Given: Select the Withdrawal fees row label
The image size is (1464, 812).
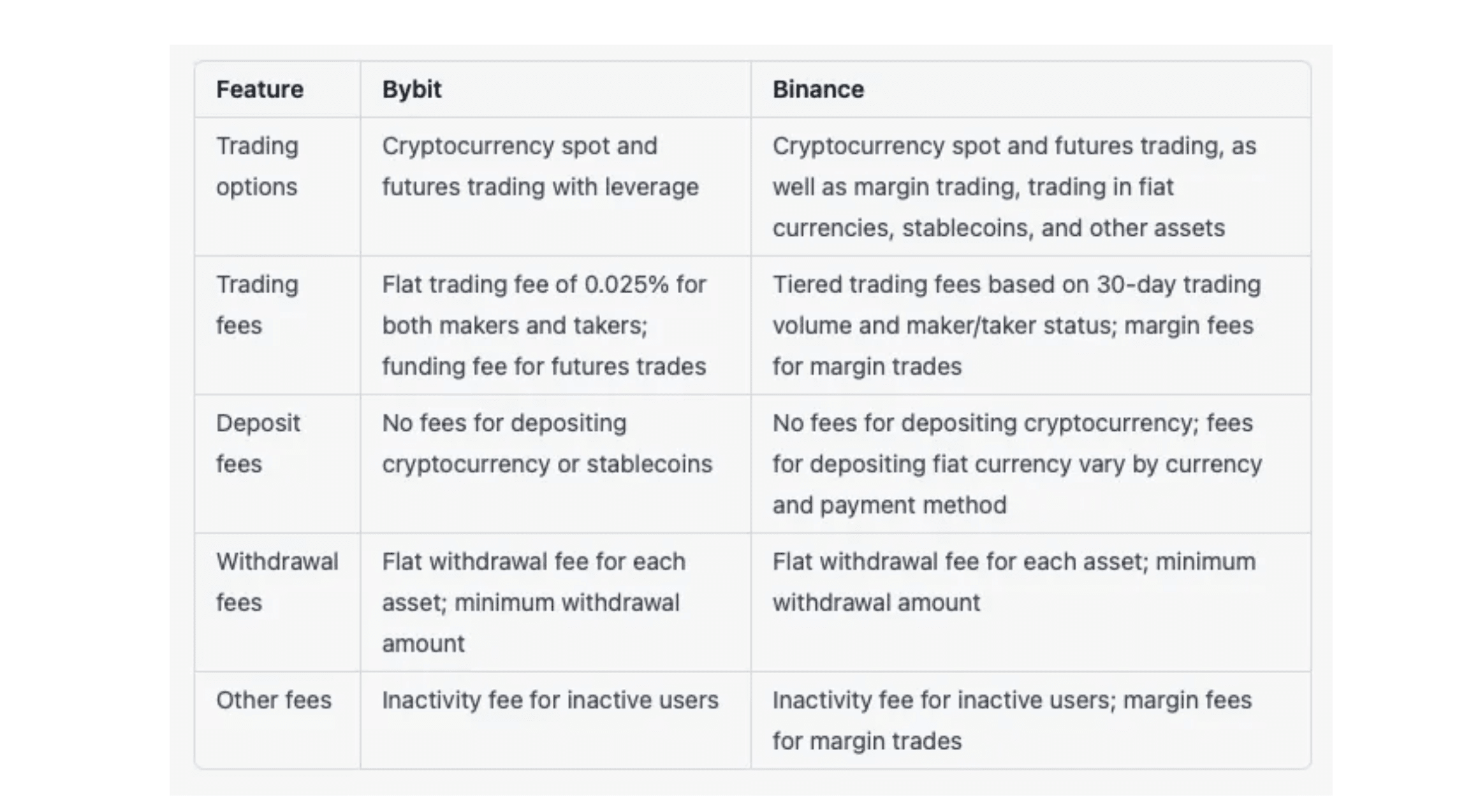Looking at the screenshot, I should [x=277, y=582].
